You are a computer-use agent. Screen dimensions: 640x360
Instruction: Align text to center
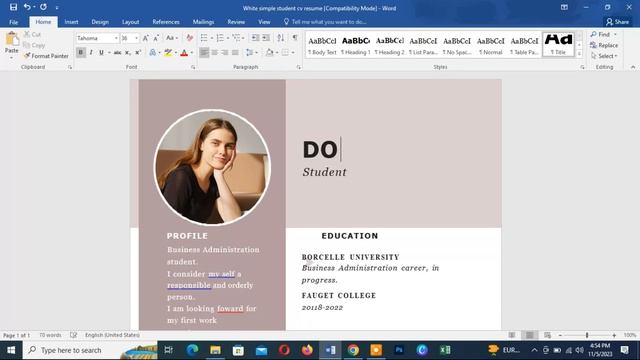[214, 53]
